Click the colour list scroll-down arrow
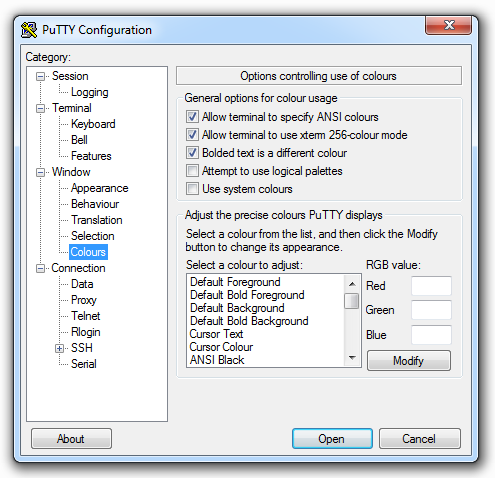 (352, 358)
